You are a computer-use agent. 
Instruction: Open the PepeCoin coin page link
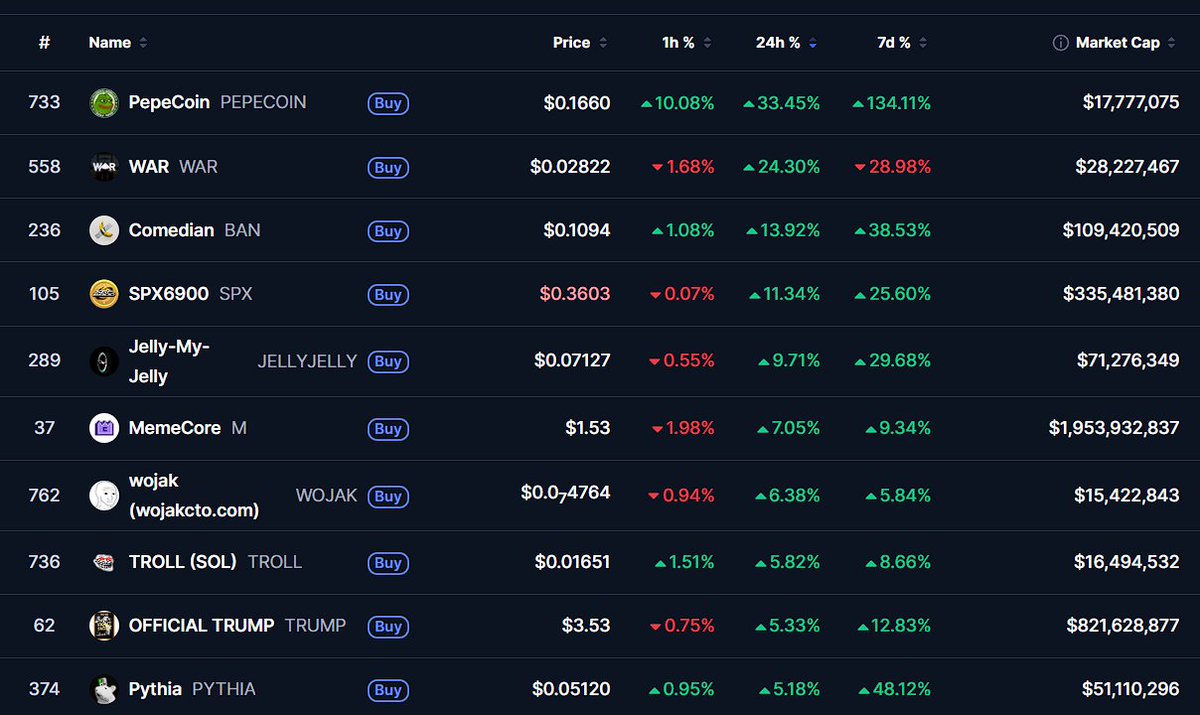point(169,102)
